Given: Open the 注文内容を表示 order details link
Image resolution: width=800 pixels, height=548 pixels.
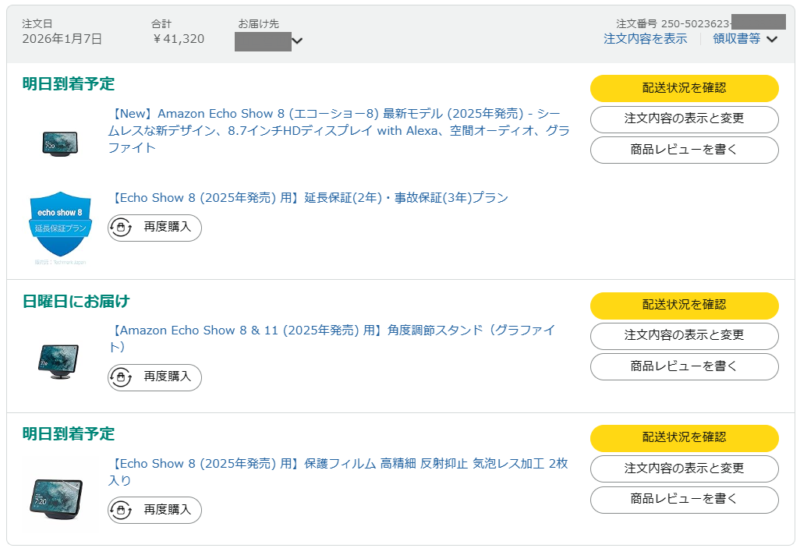Looking at the screenshot, I should click(645, 39).
